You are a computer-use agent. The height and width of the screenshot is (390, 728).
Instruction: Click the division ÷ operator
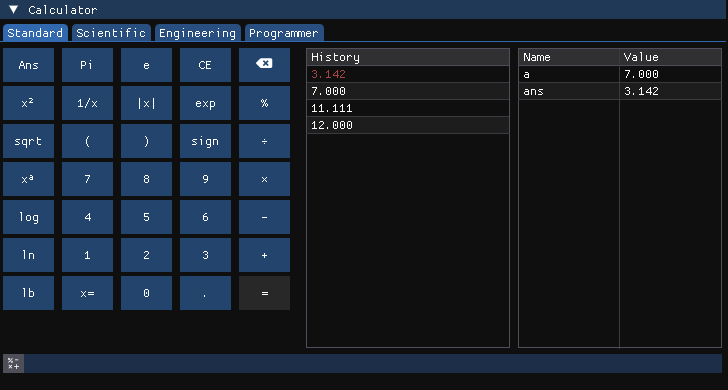(x=264, y=141)
